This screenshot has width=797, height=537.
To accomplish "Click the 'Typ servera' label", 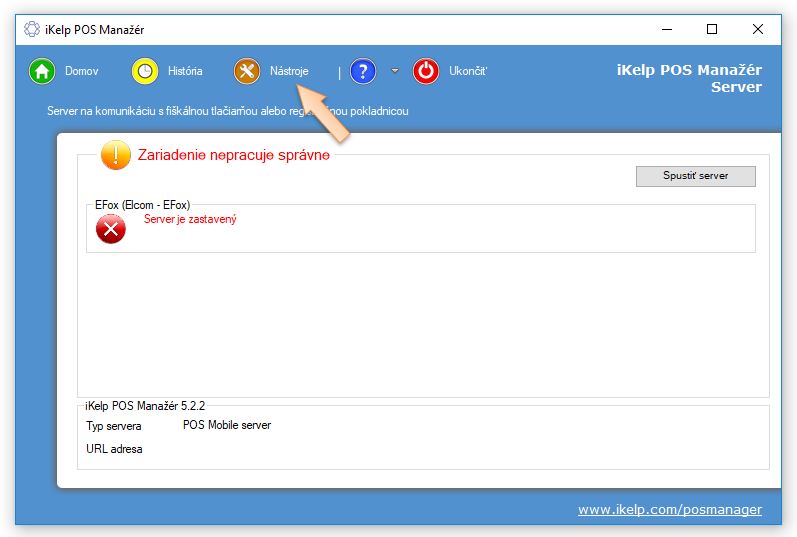I will pyautogui.click(x=114, y=426).
